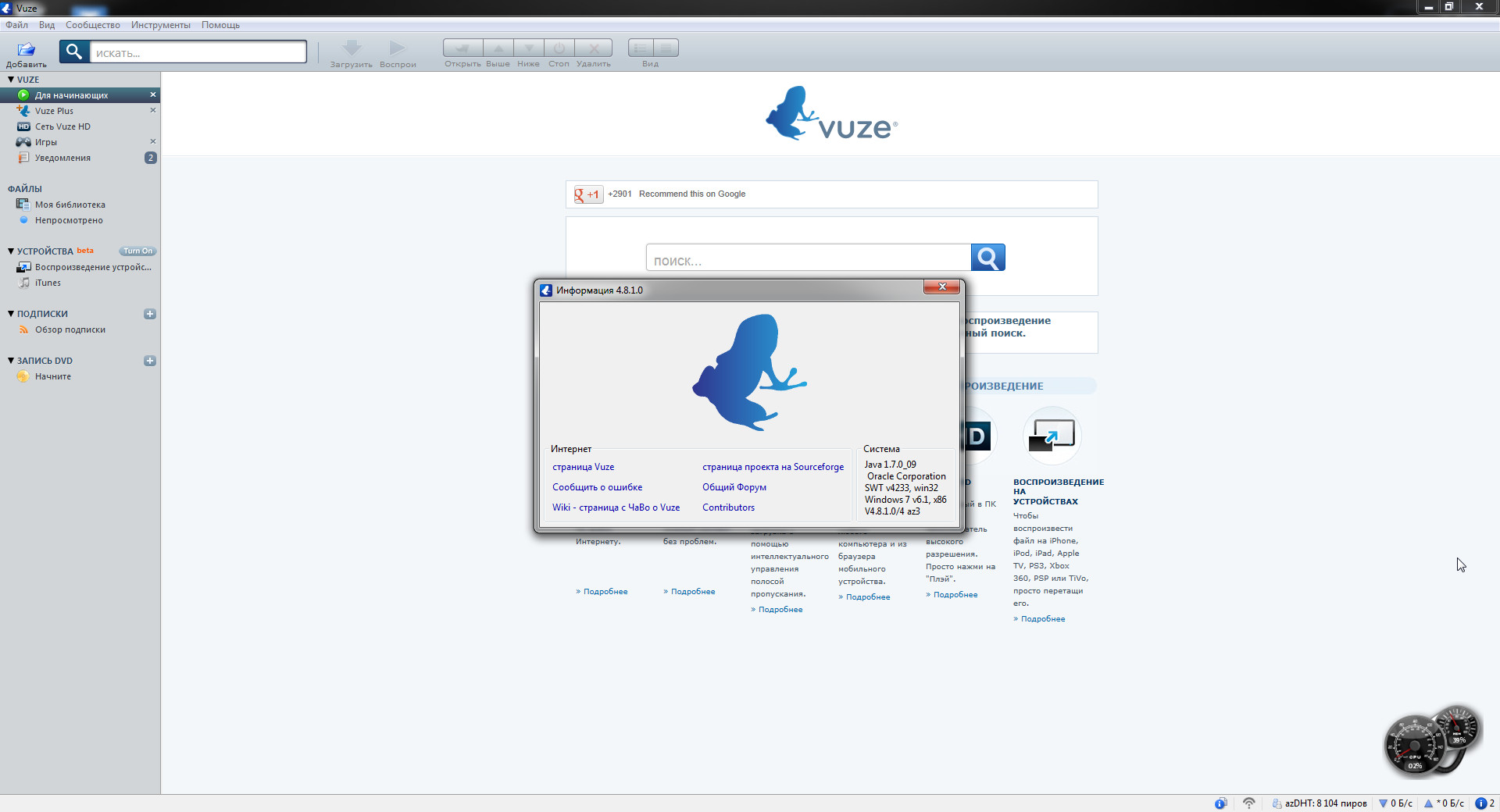1500x812 pixels.
Task: Click the Воспроизведение устройс... device icon
Action: pyautogui.click(x=23, y=267)
